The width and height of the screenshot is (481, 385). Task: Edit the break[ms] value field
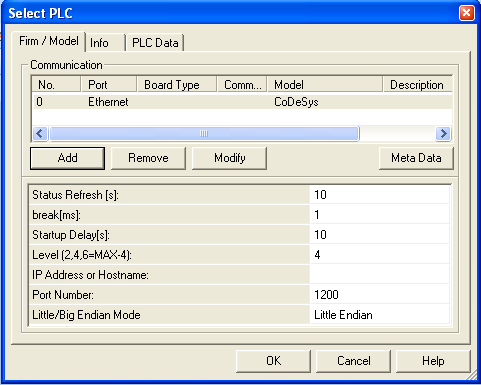click(379, 215)
